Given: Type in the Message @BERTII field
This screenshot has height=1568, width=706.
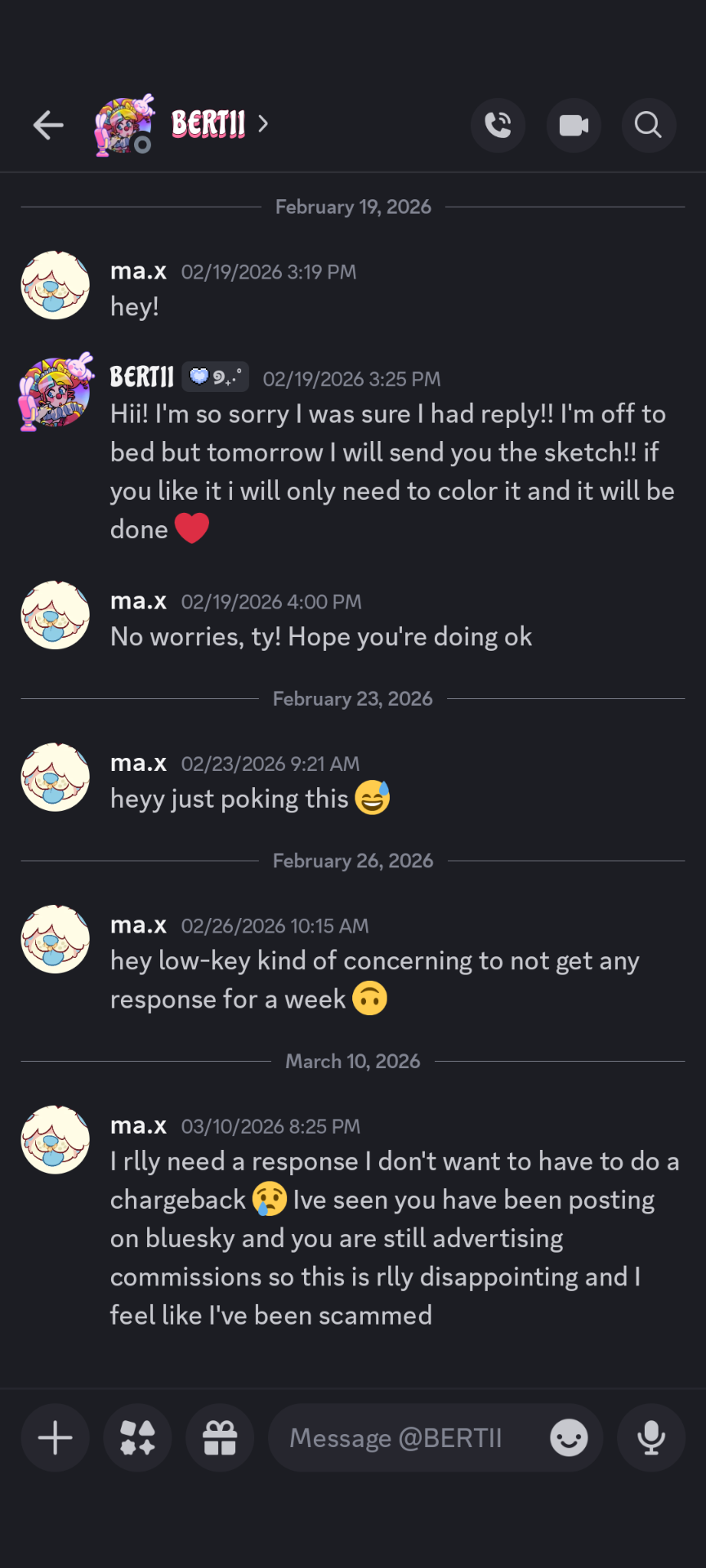Looking at the screenshot, I should [409, 1438].
